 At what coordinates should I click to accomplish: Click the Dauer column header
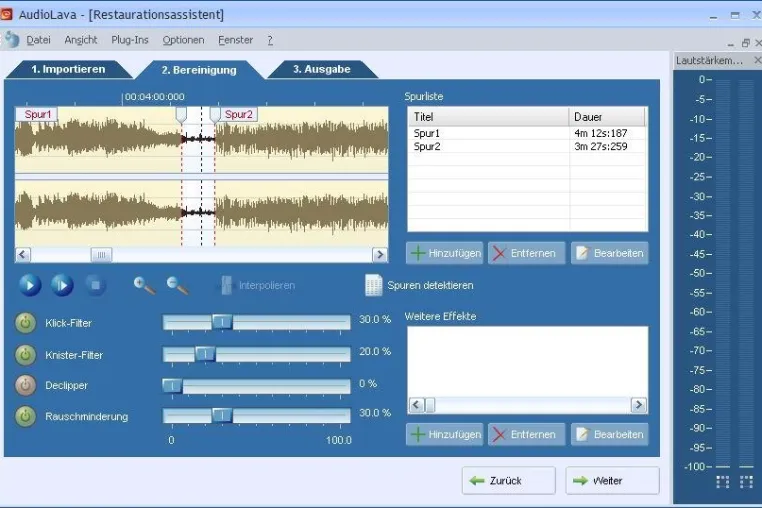point(607,117)
